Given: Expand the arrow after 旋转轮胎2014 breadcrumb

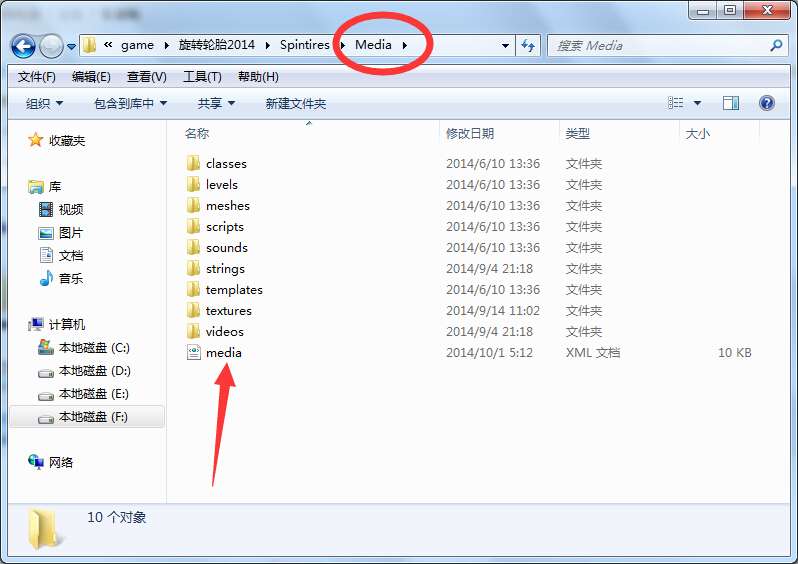Looking at the screenshot, I should pyautogui.click(x=268, y=45).
